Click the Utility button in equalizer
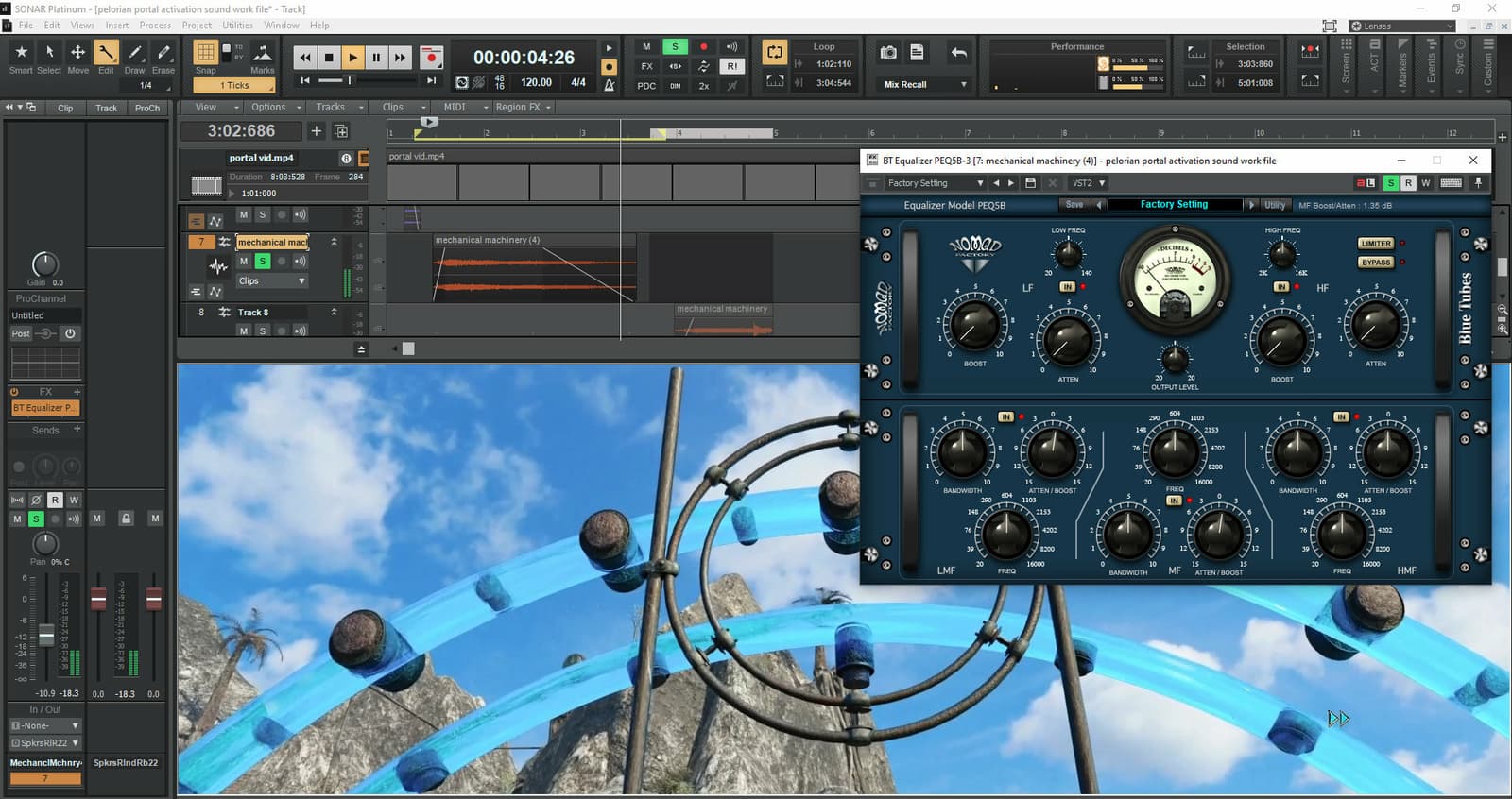 (1275, 205)
